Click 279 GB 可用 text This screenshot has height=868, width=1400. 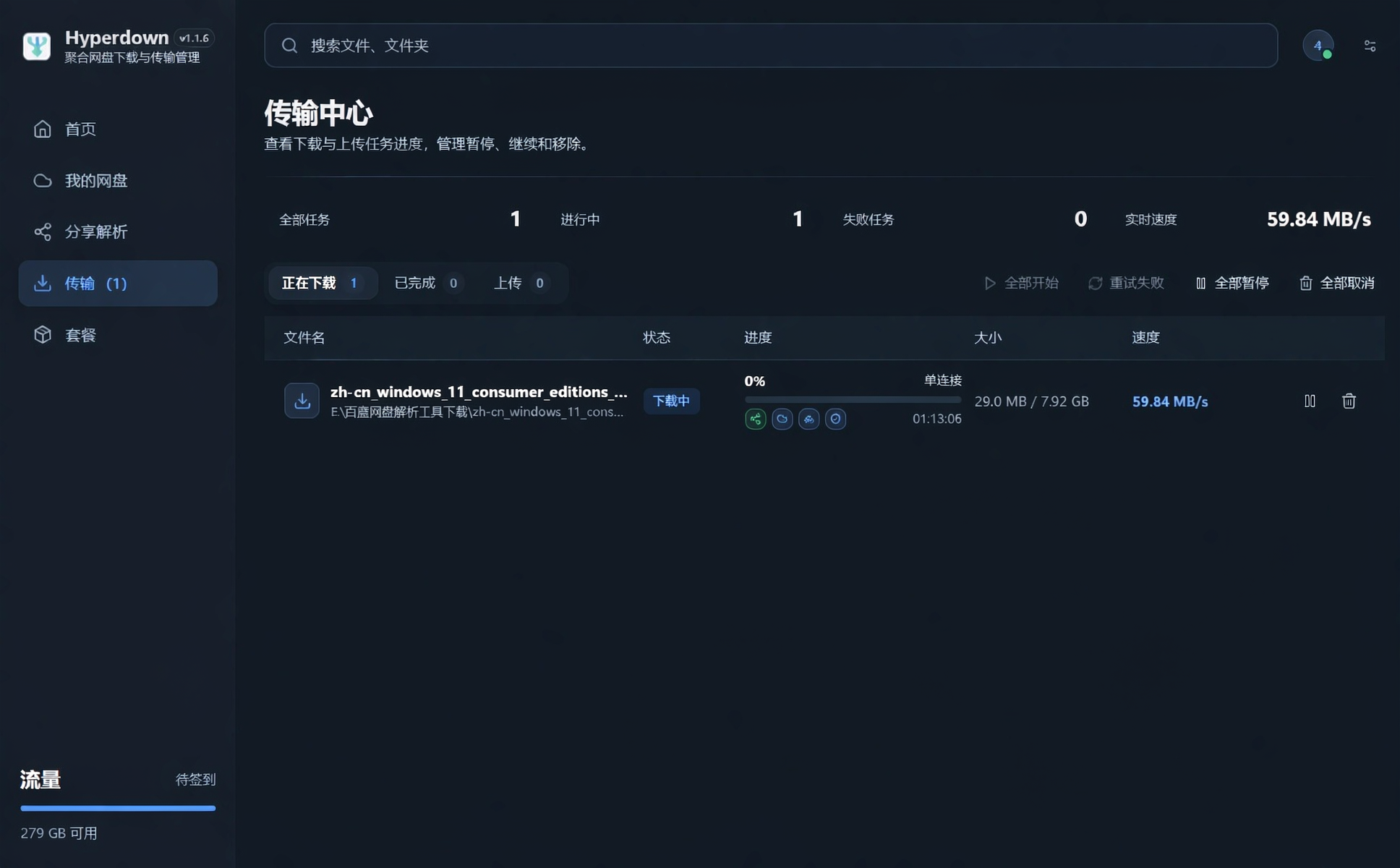pos(59,833)
